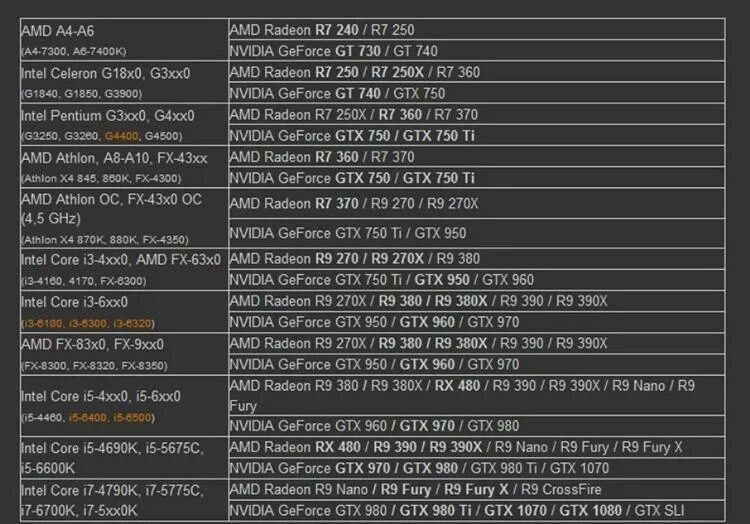This screenshot has height=524, width=750.
Task: Open the orange i3-6320 link
Action: (x=132, y=324)
